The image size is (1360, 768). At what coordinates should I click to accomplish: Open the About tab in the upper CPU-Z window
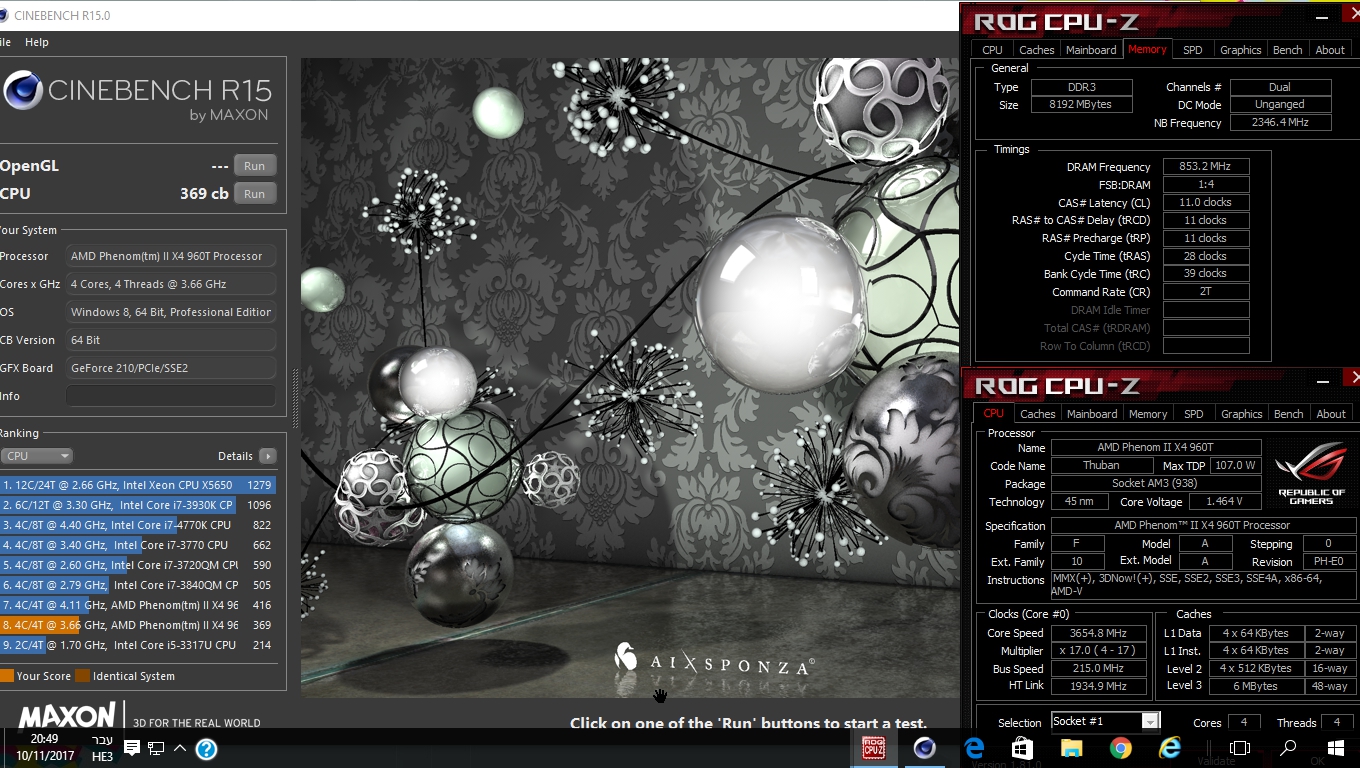pyautogui.click(x=1330, y=50)
